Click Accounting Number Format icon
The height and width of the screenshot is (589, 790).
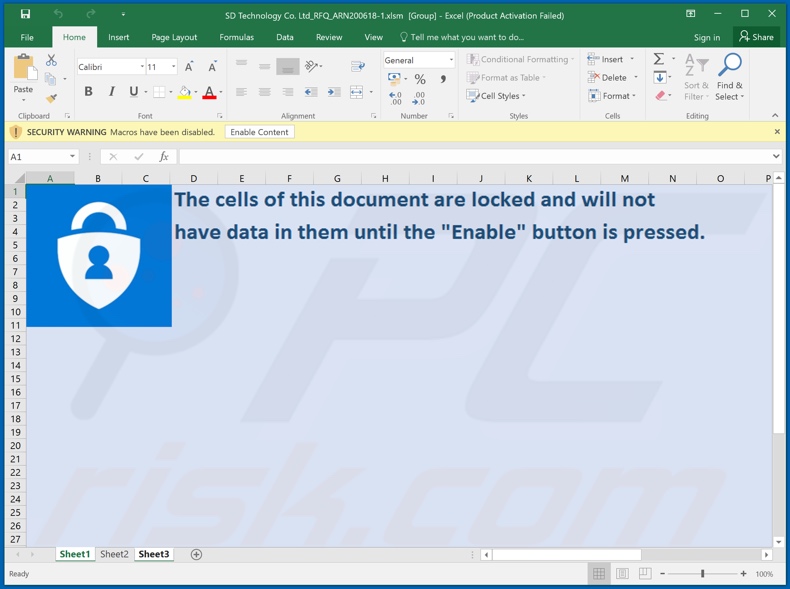tap(393, 78)
